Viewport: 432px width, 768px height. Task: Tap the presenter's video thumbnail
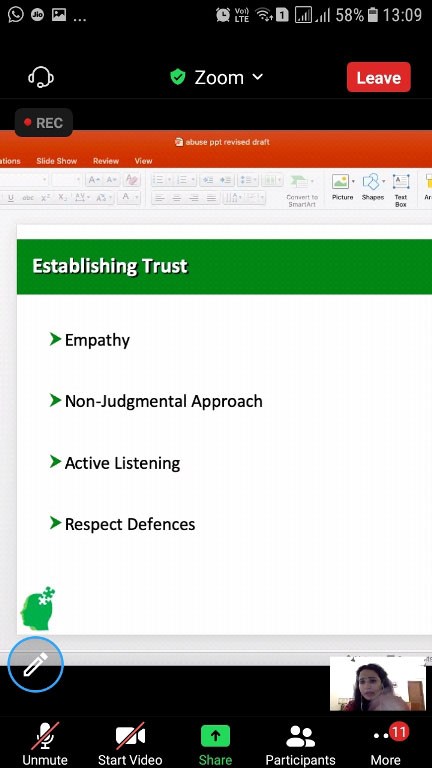(378, 684)
